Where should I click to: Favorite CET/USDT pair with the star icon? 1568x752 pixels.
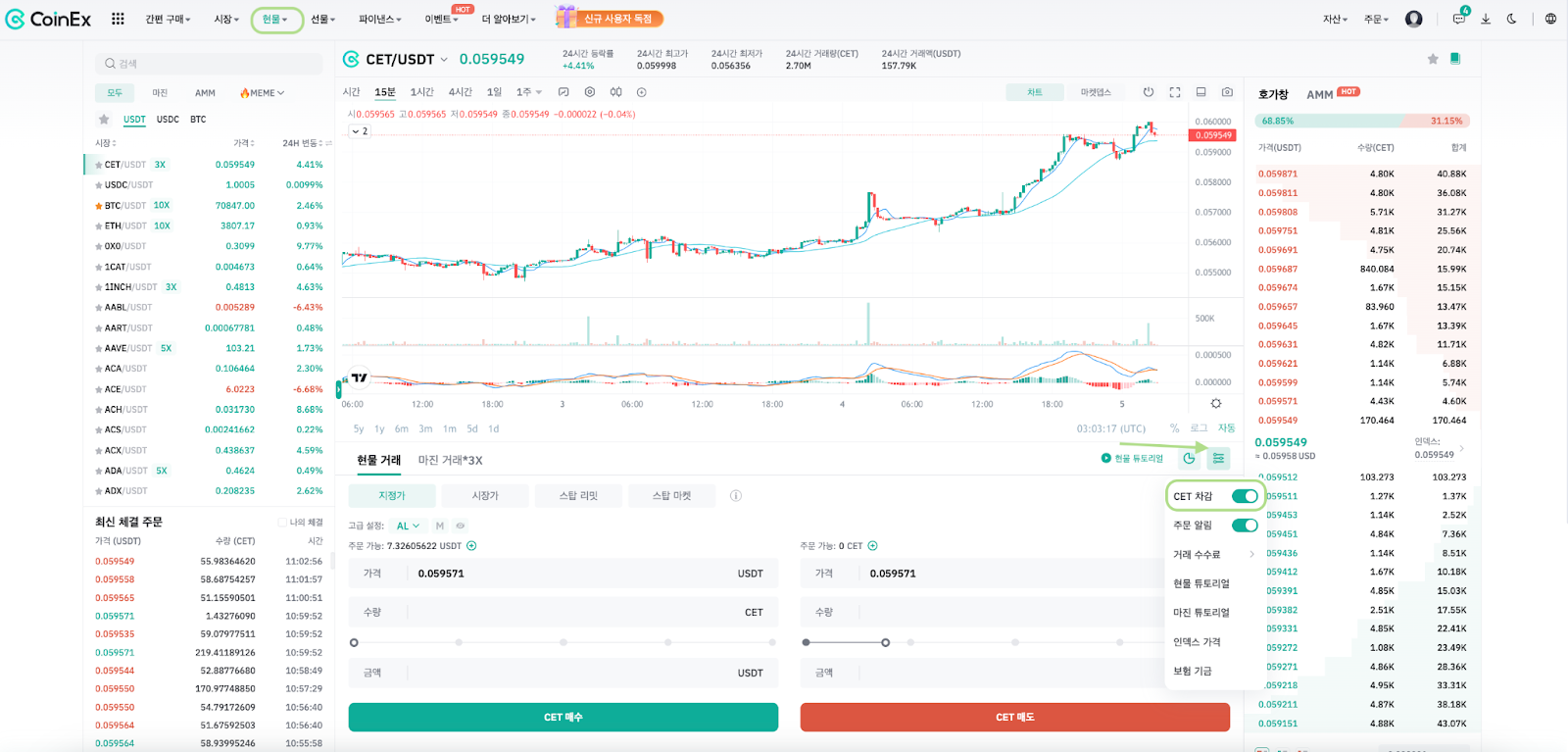click(x=1433, y=59)
